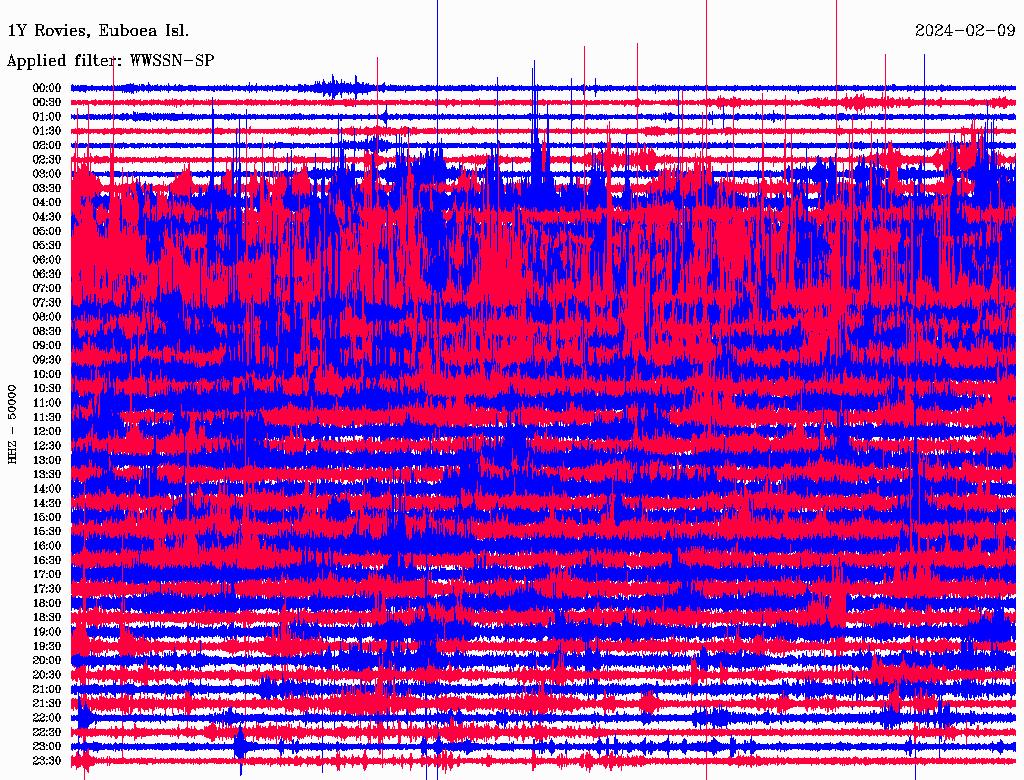1024x780 pixels.
Task: Select the 12:00 time row label
Action: (47, 431)
